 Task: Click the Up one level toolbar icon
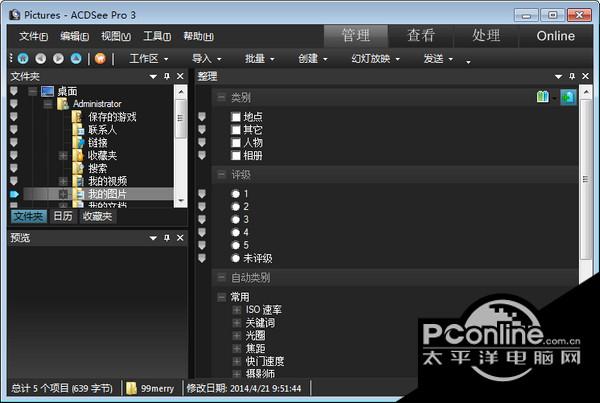click(76, 59)
